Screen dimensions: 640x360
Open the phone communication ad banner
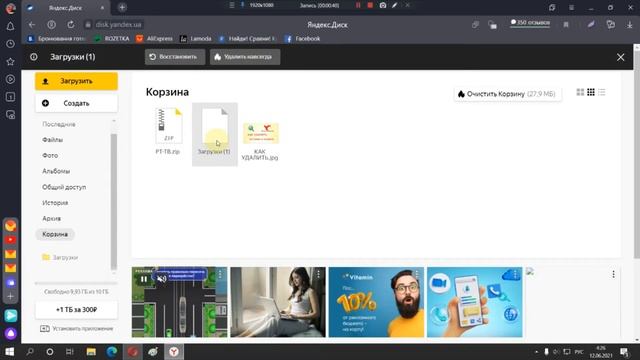click(474, 302)
